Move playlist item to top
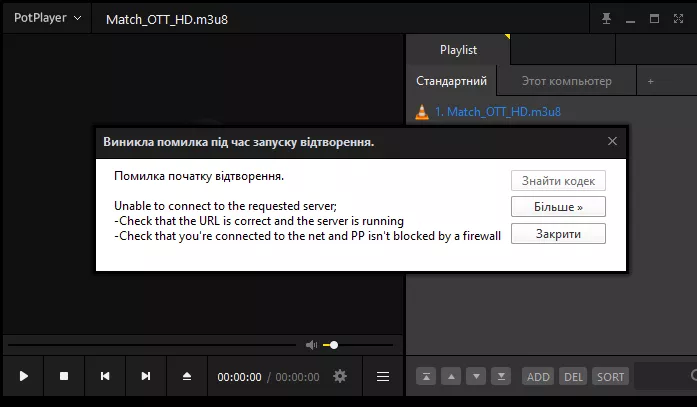This screenshot has height=407, width=697. point(426,377)
